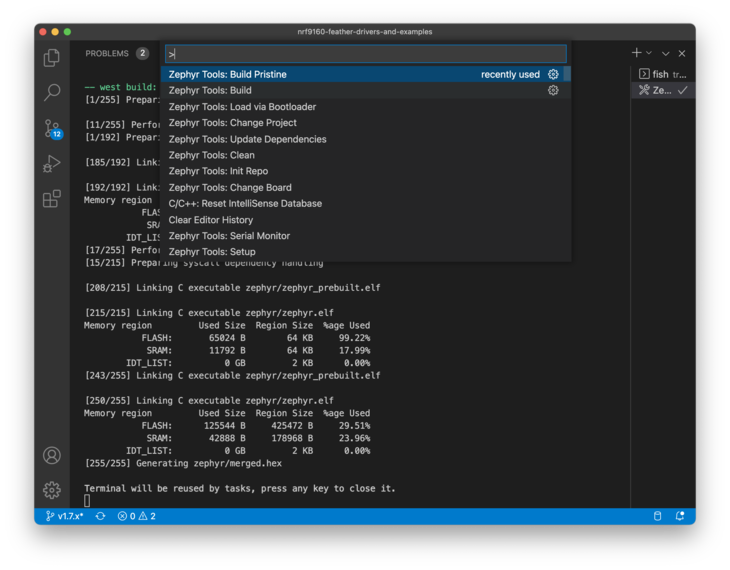Open Source Control with 12 changes
Viewport: 730px width, 570px height.
[53, 128]
